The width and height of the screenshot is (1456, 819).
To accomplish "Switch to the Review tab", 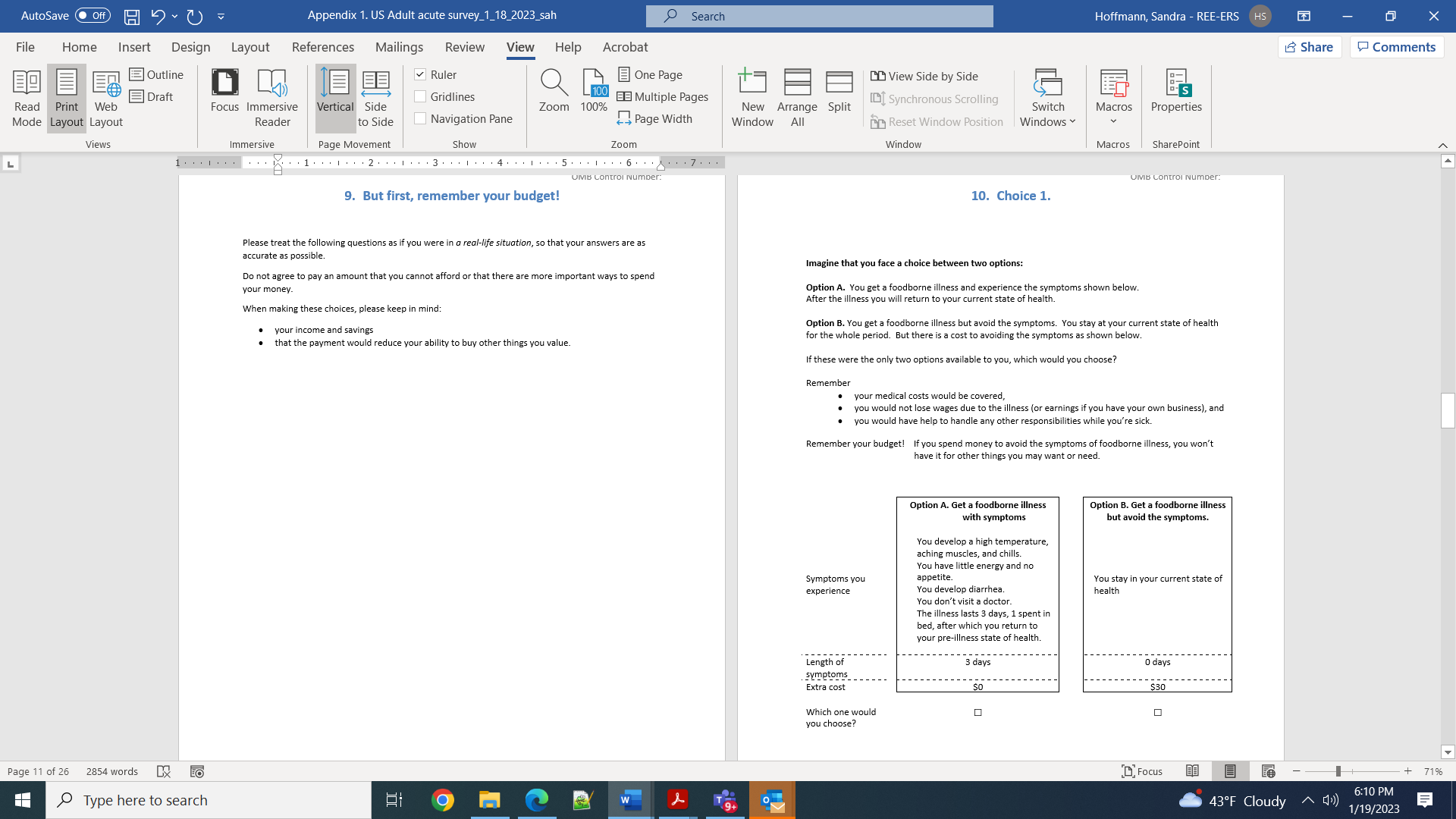I will (464, 47).
